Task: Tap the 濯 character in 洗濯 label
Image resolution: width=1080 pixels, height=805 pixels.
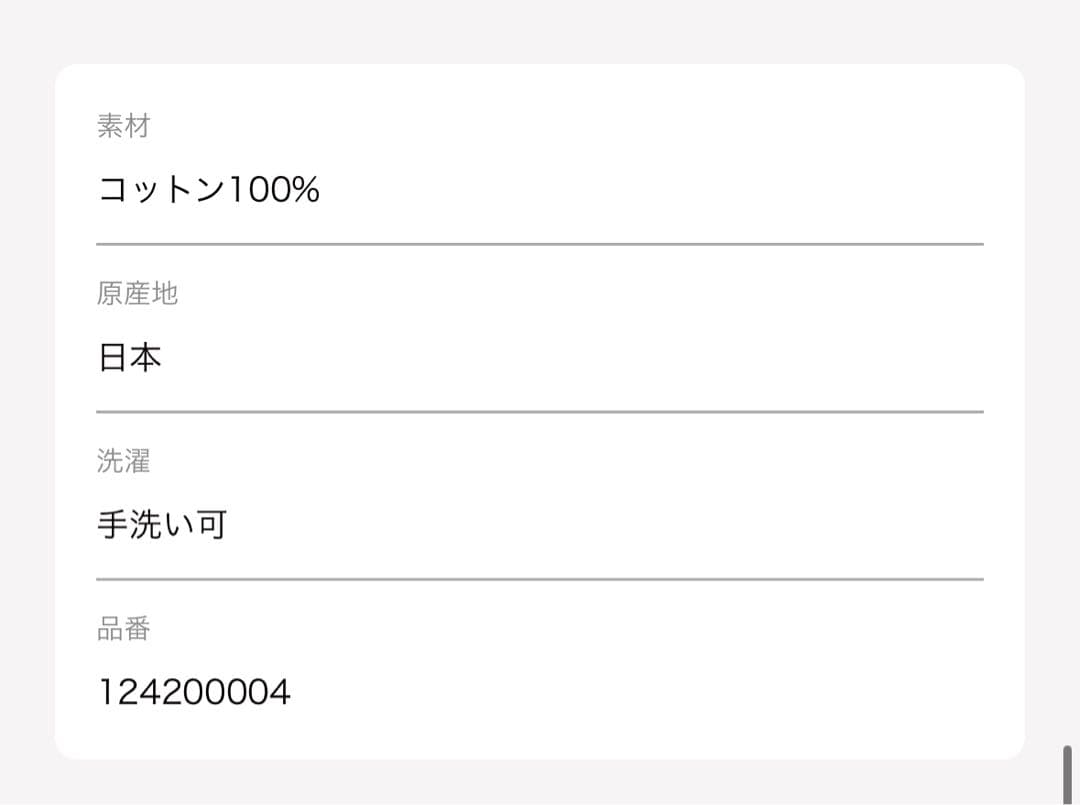Action: 137,461
